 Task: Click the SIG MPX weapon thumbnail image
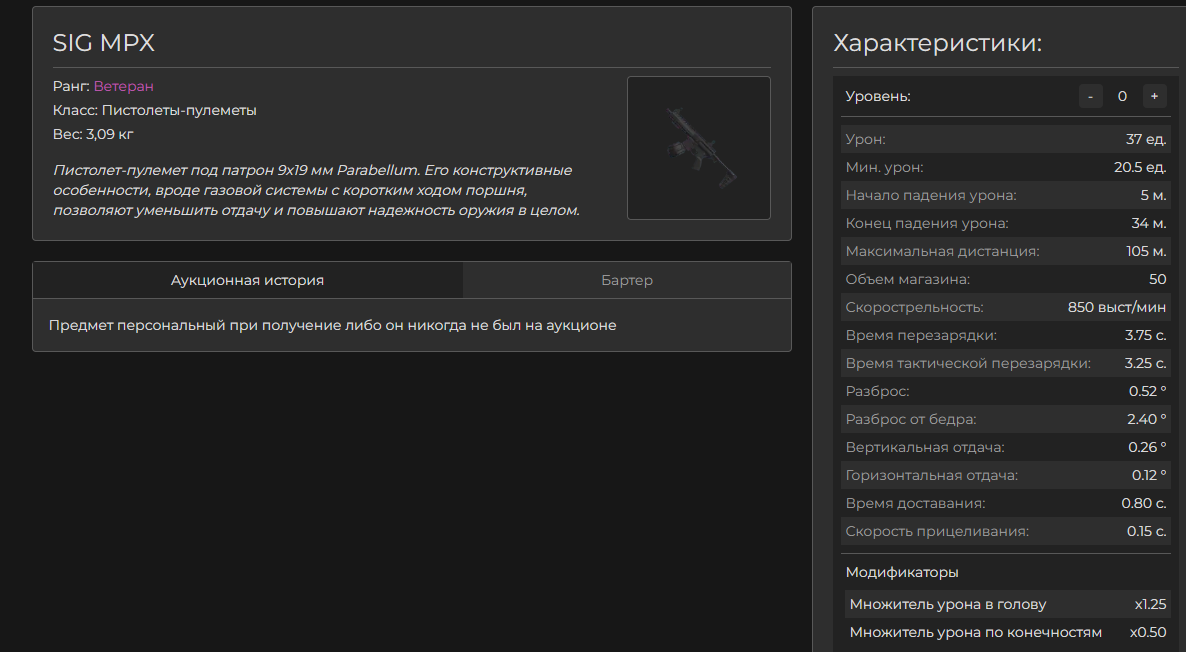pyautogui.click(x=699, y=148)
